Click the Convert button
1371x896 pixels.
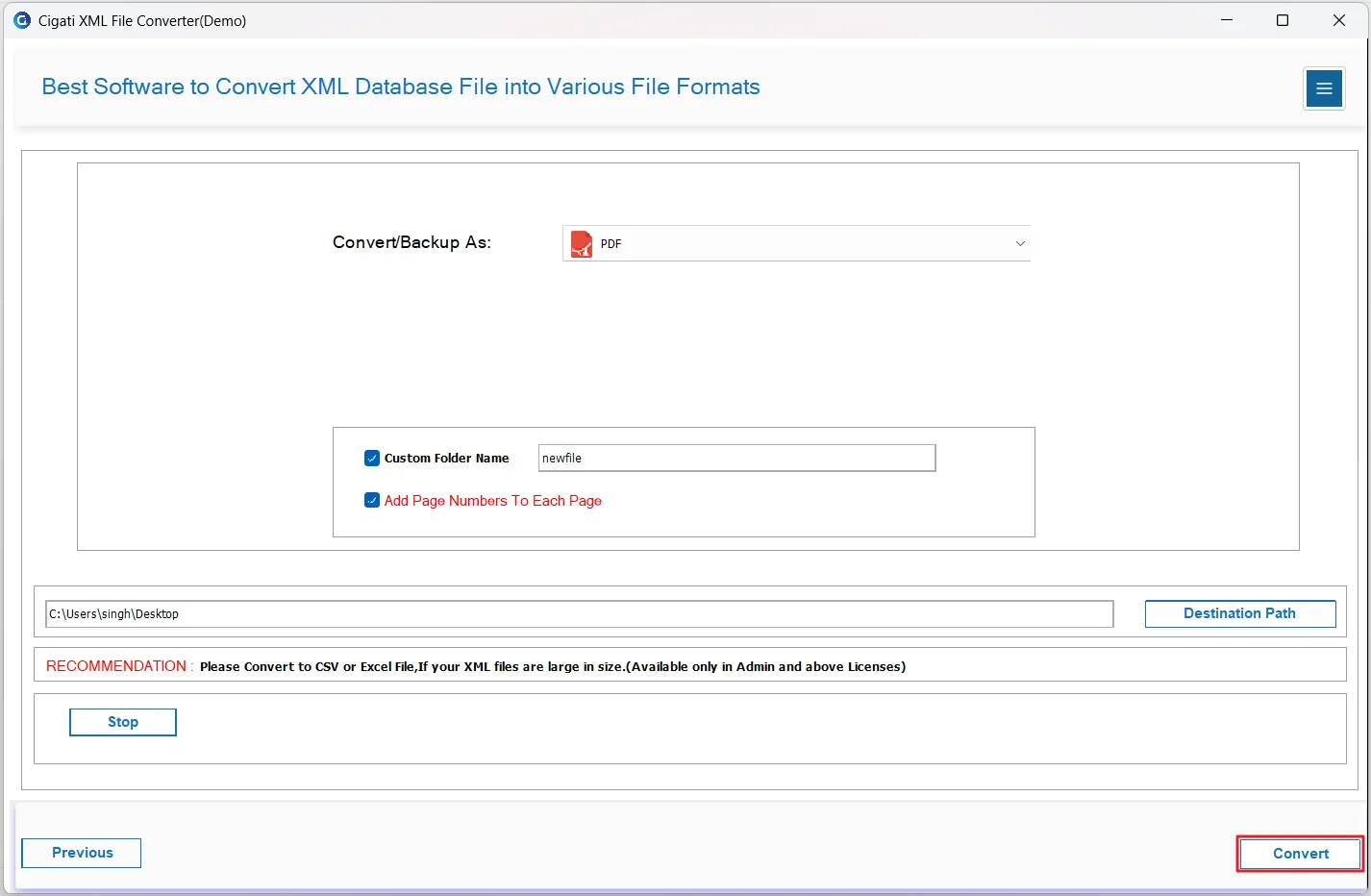[x=1301, y=854]
